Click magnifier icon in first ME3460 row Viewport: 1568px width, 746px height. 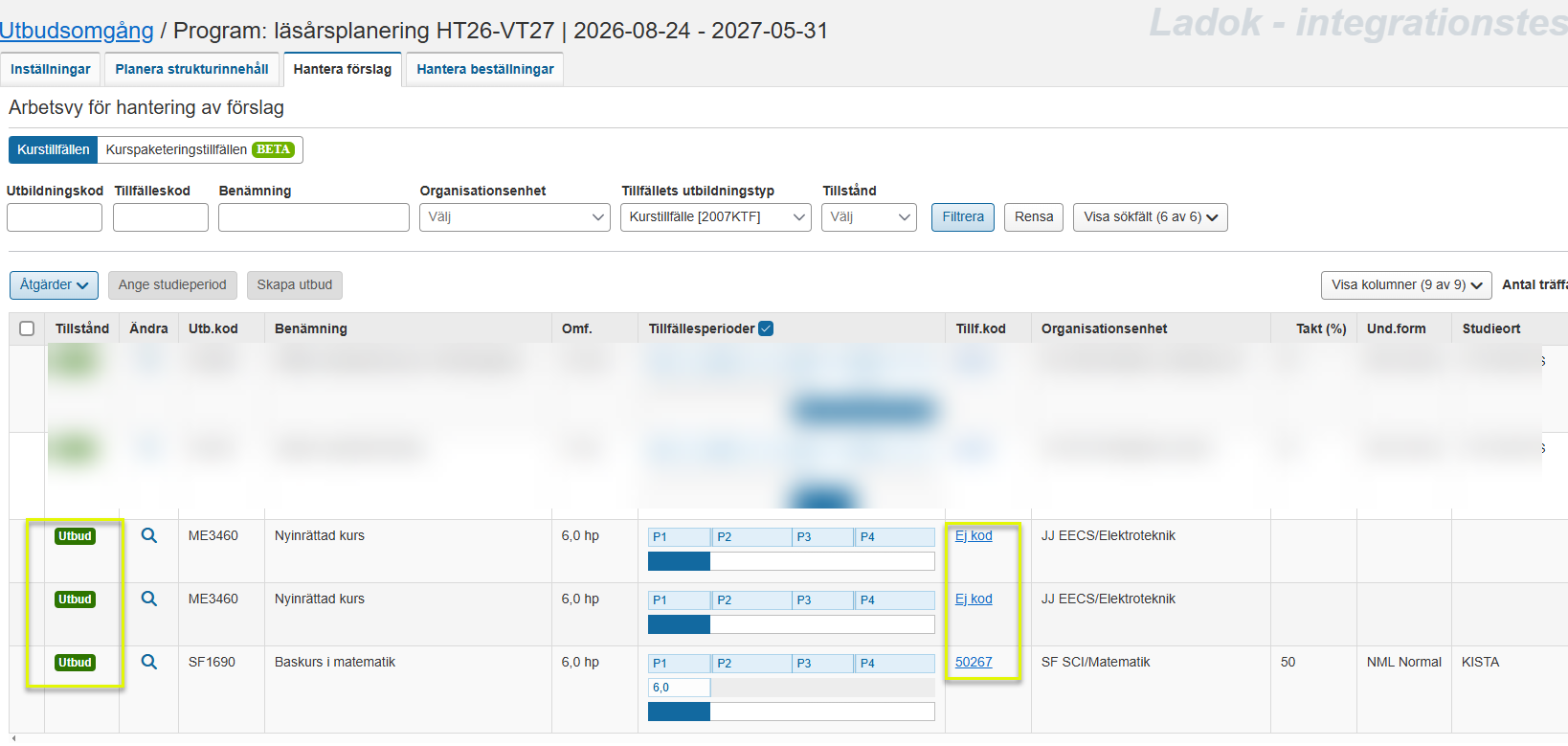(149, 536)
